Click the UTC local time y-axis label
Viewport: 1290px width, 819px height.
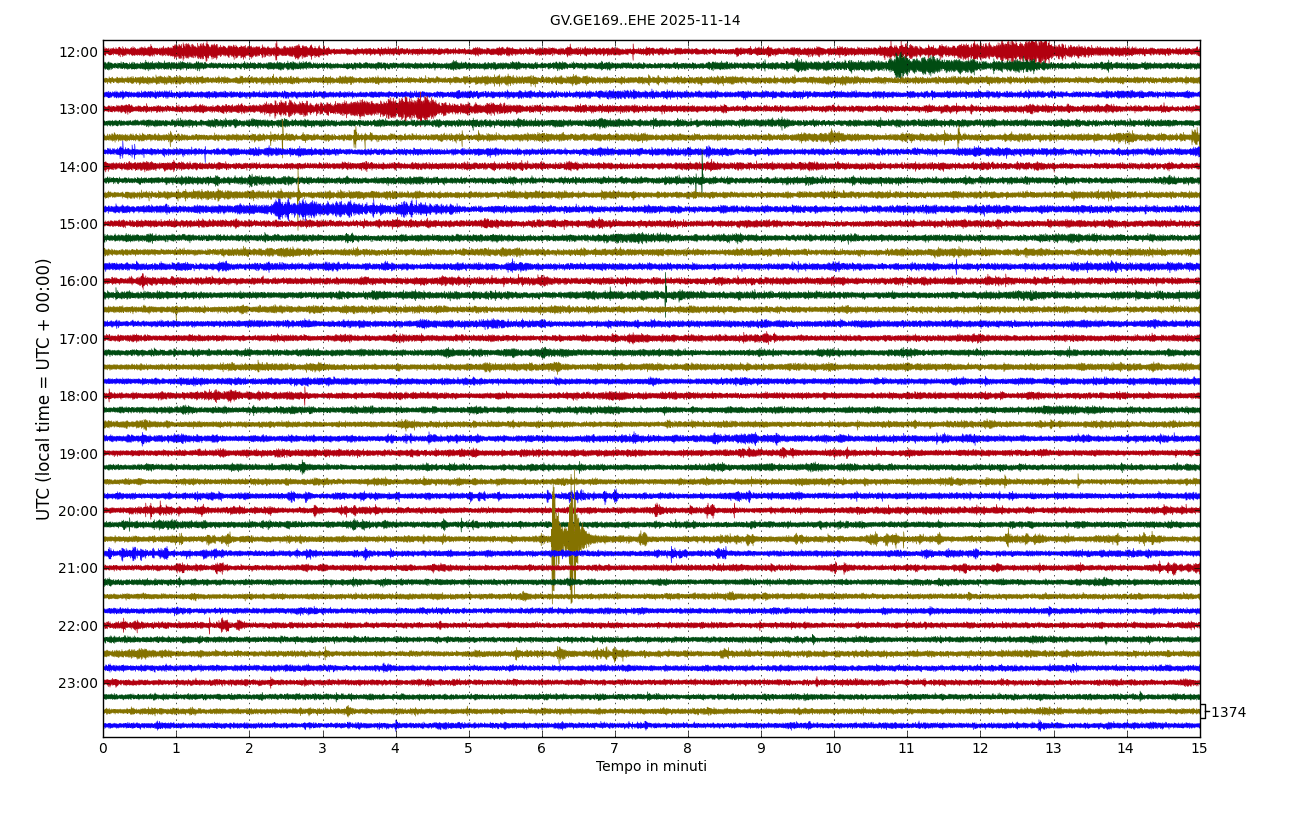pos(44,389)
